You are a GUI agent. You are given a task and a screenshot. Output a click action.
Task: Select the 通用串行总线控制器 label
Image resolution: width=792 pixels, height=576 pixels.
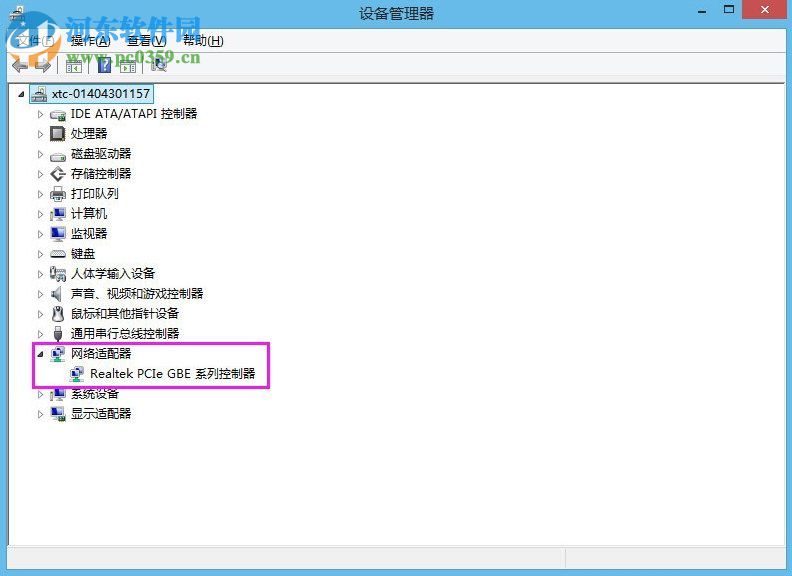point(125,333)
